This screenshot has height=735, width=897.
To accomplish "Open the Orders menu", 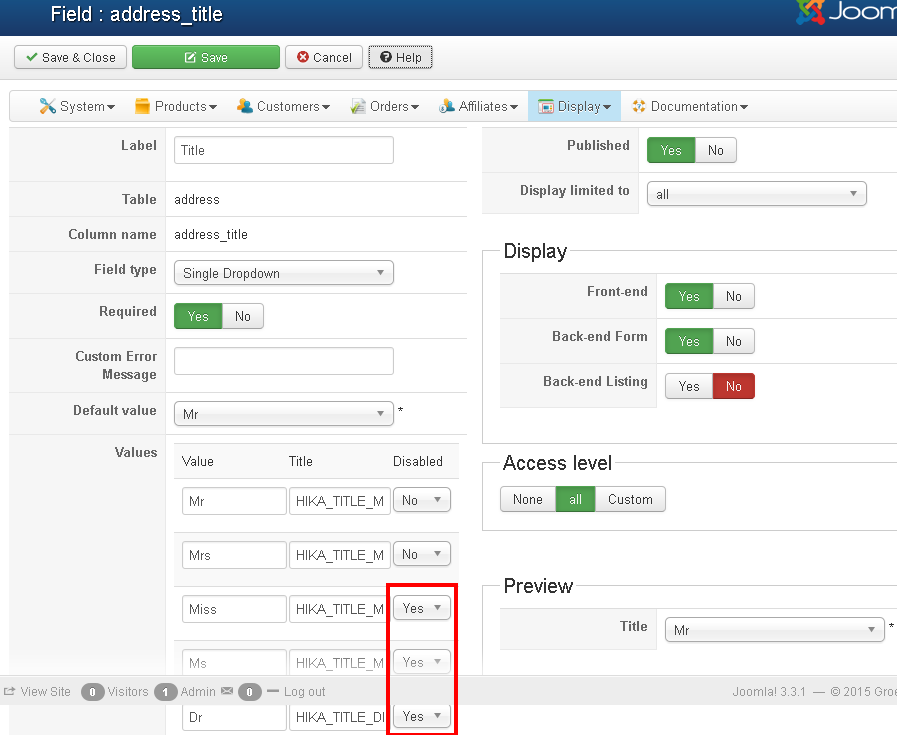I will [x=384, y=106].
